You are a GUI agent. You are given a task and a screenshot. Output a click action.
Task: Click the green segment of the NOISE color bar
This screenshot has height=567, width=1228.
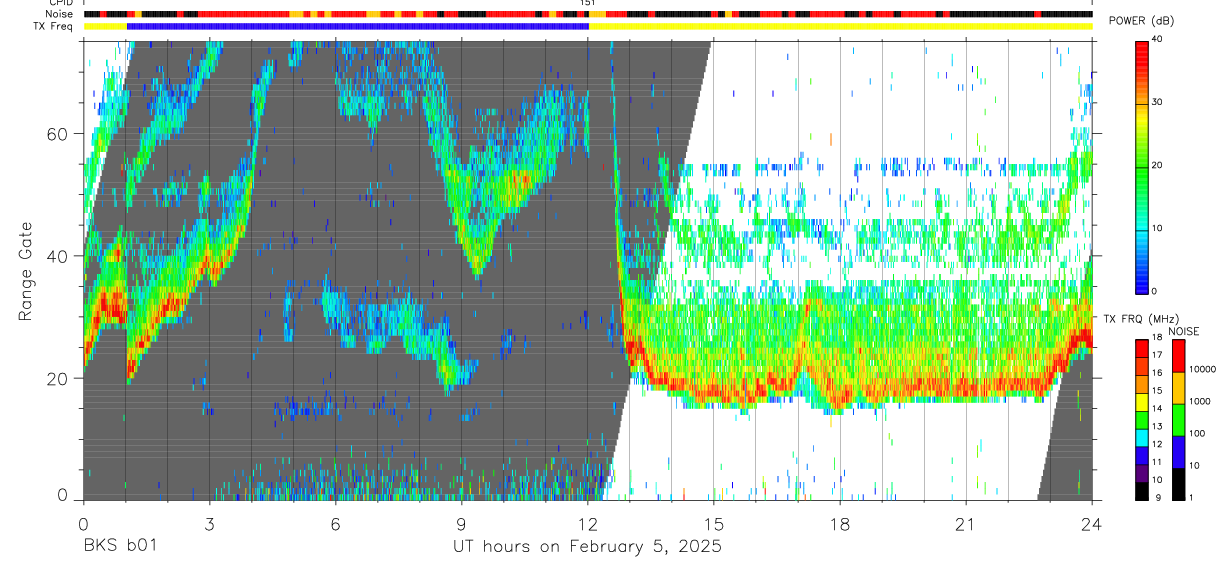point(1178,420)
